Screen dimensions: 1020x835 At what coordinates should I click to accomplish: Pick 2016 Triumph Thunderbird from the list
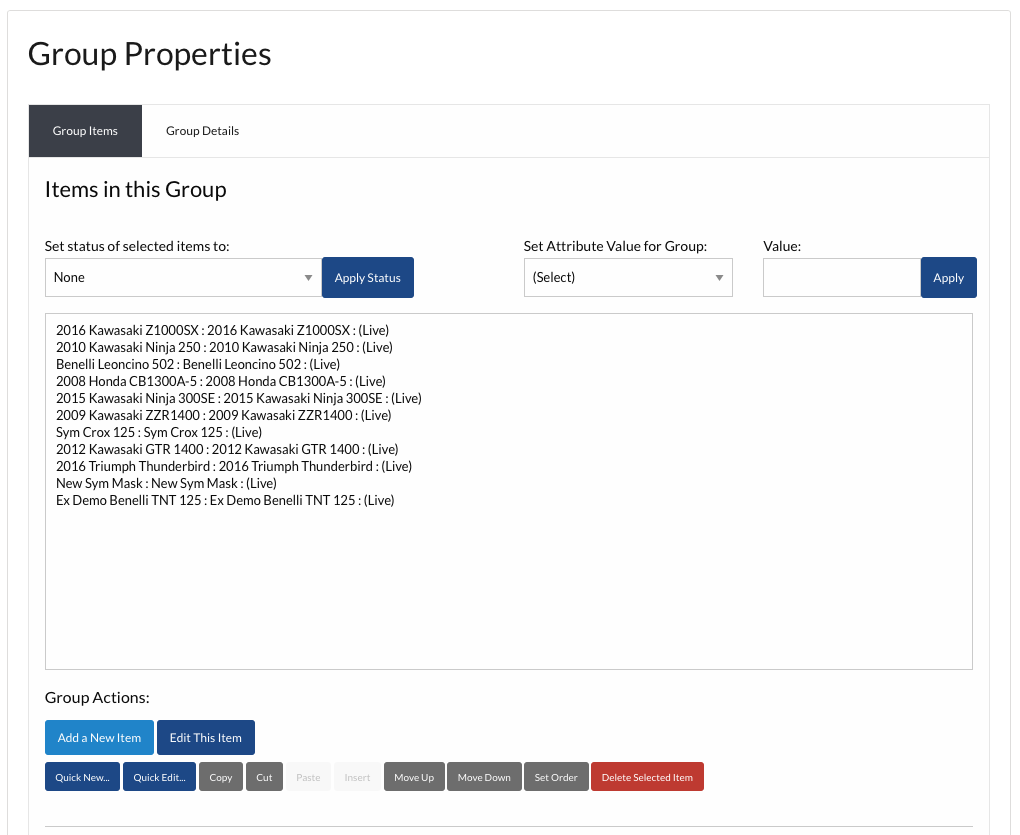233,466
